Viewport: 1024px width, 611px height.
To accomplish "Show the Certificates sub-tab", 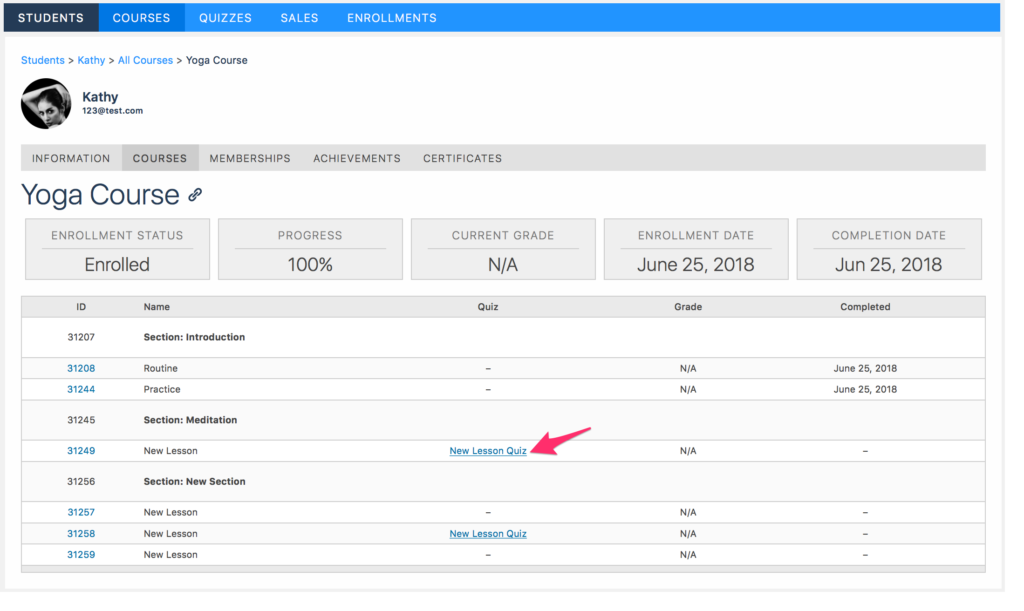I will (462, 158).
